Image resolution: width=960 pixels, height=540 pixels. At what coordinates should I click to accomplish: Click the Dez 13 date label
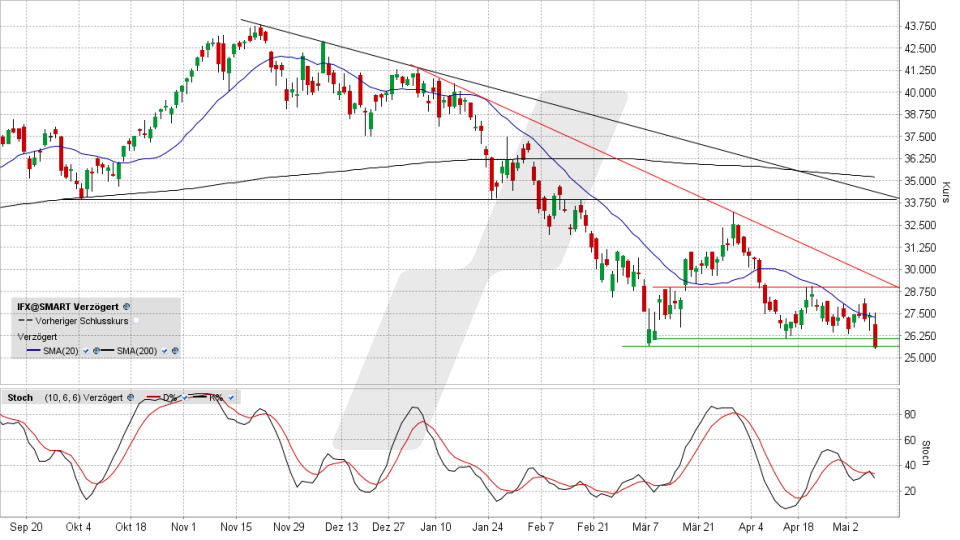342,527
